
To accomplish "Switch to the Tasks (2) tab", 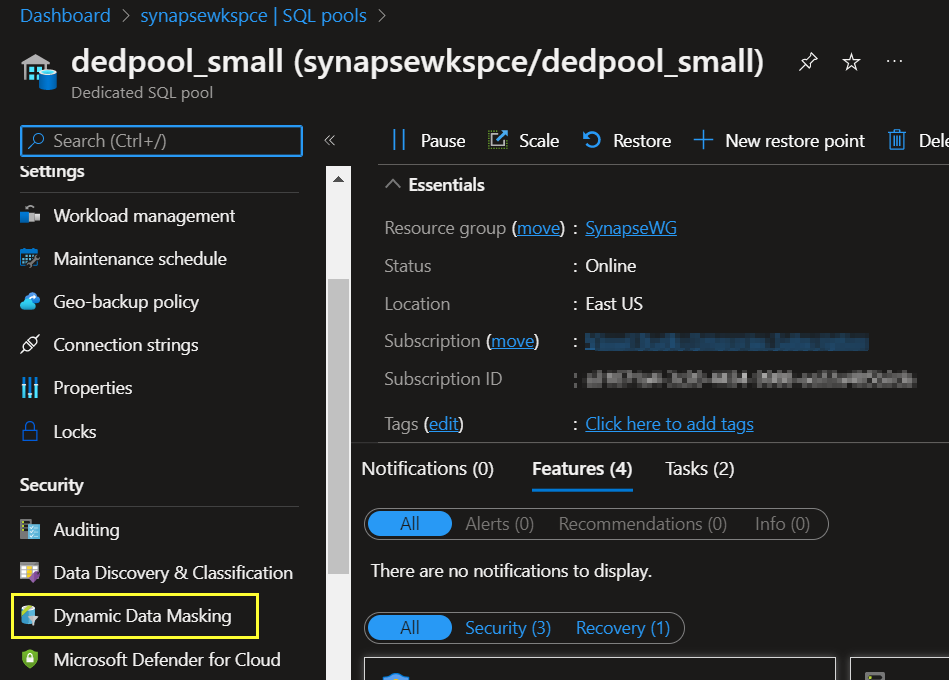I will click(699, 469).
